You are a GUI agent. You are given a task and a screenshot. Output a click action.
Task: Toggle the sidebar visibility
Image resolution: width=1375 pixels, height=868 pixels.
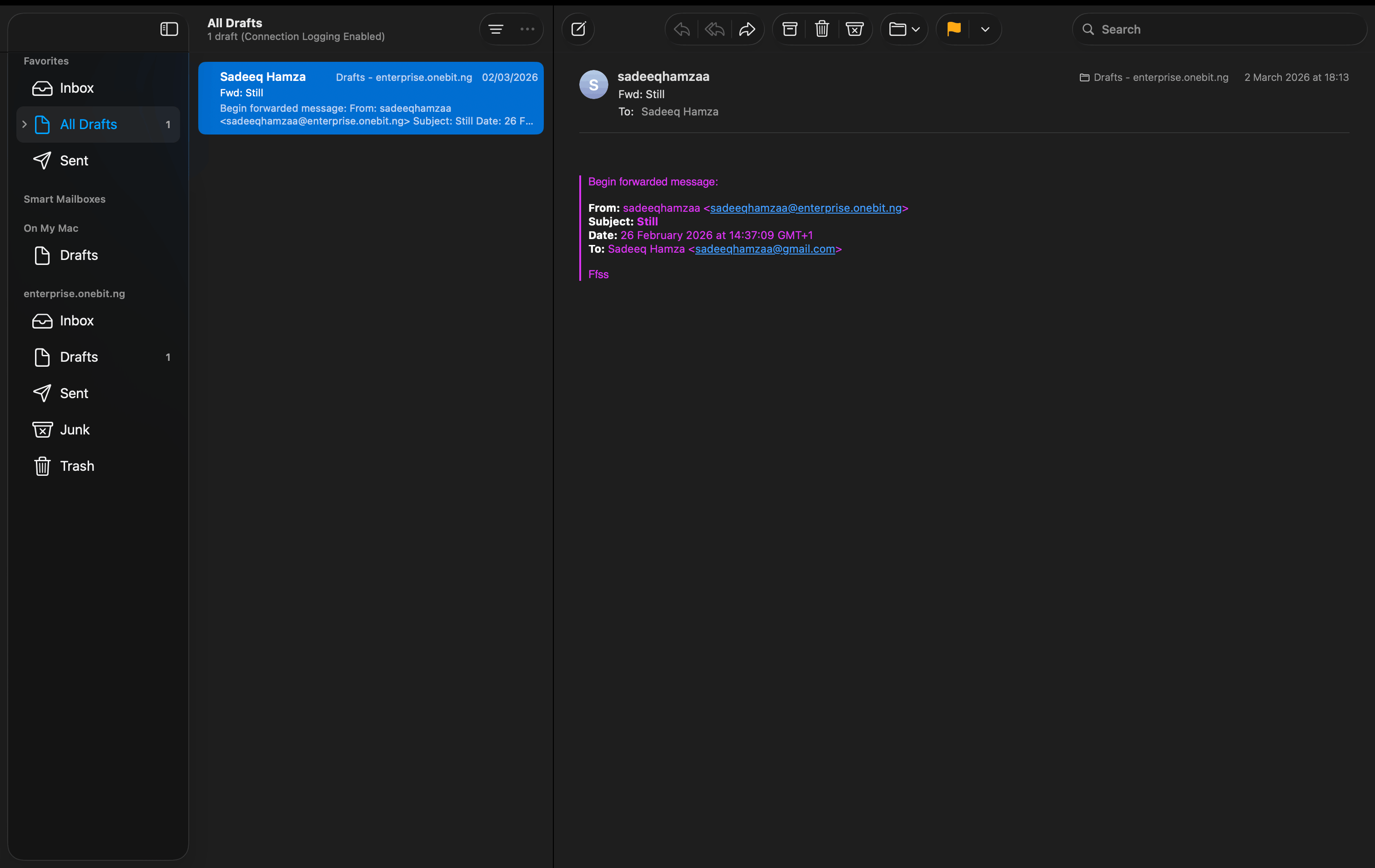[169, 29]
